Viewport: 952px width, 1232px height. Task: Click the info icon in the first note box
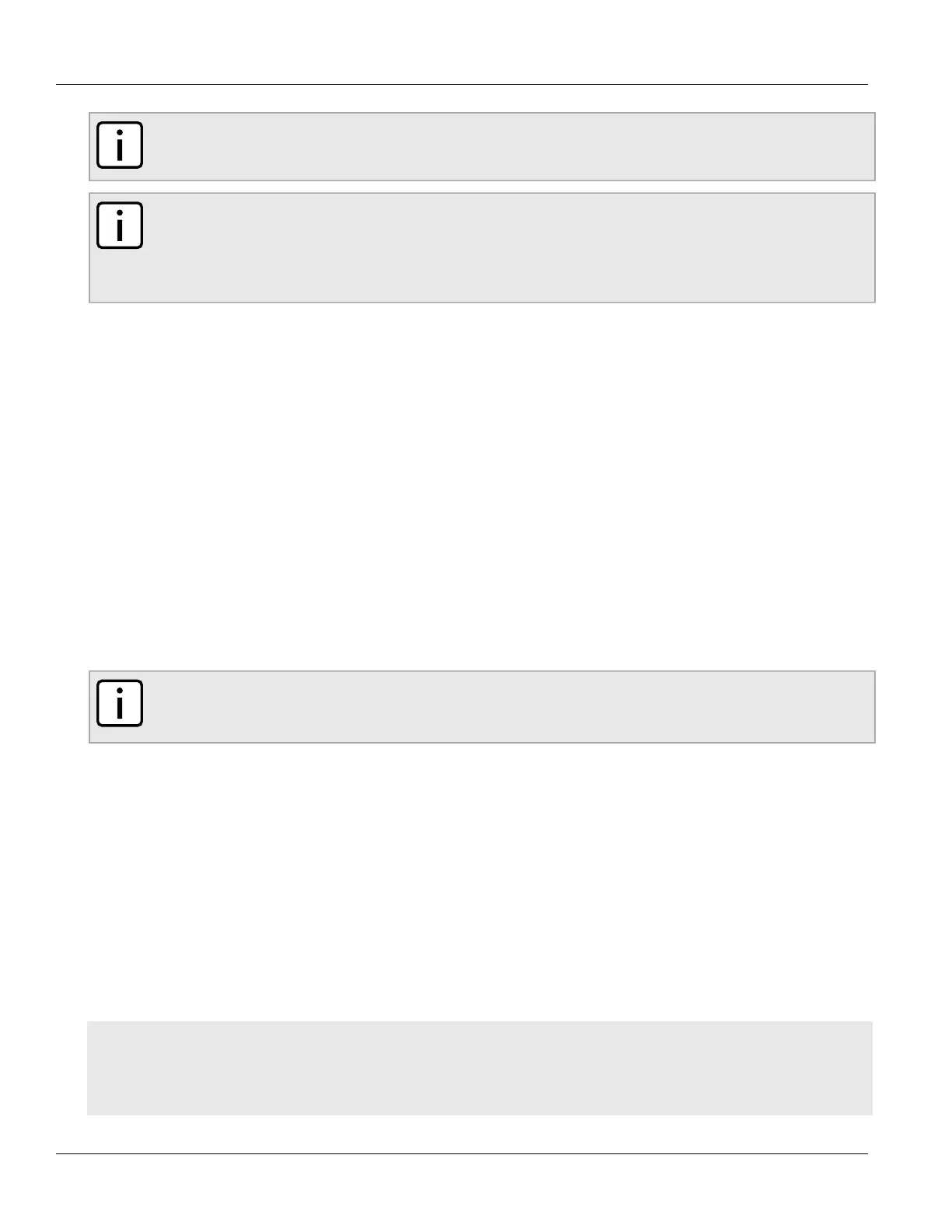tap(119, 145)
